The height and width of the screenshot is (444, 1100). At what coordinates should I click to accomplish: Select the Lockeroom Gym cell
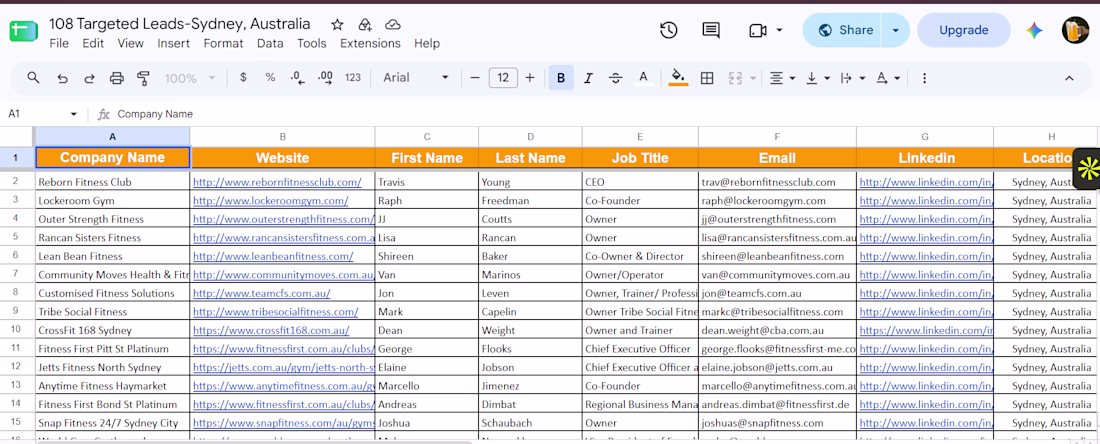pos(112,201)
